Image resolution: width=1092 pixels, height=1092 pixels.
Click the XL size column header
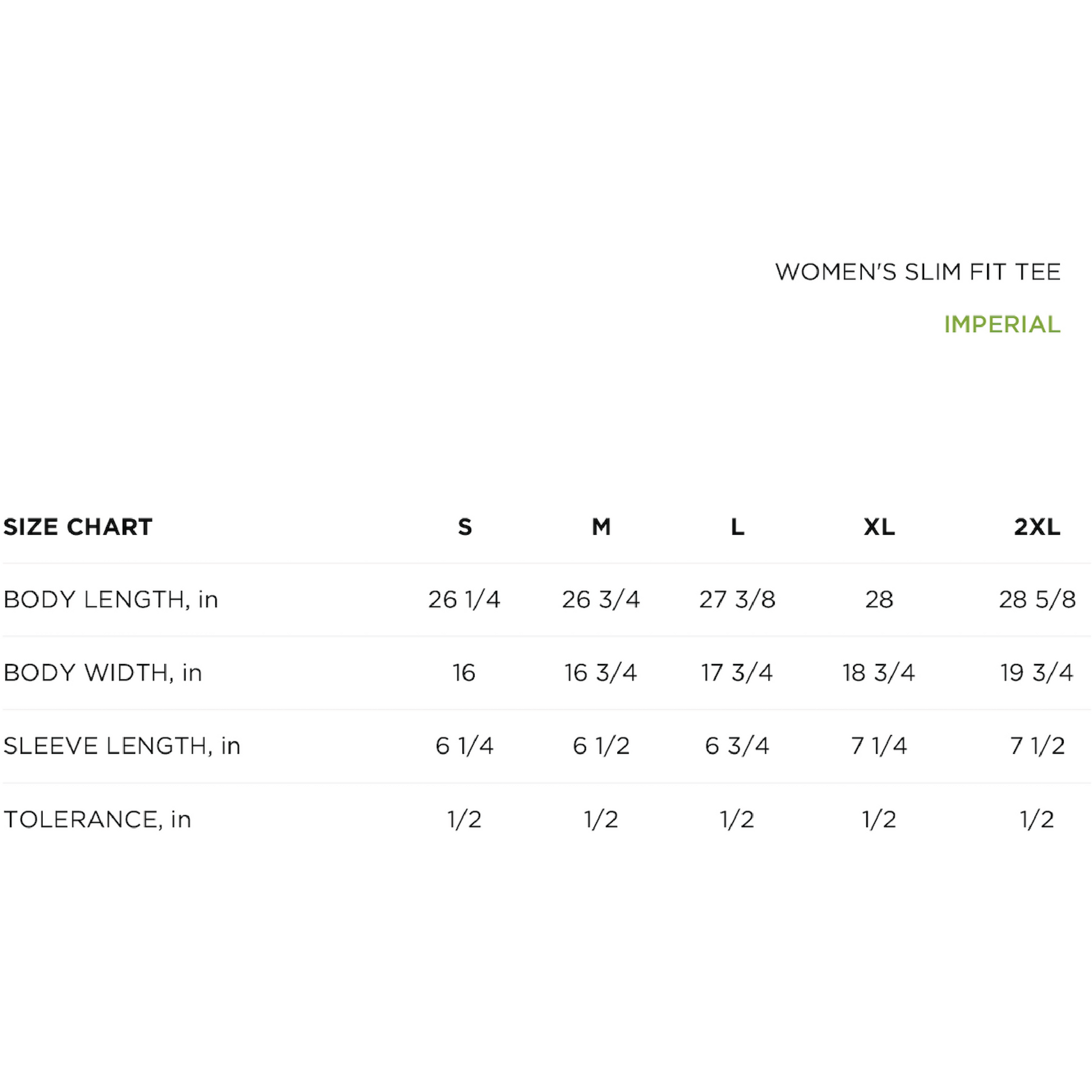point(879,527)
